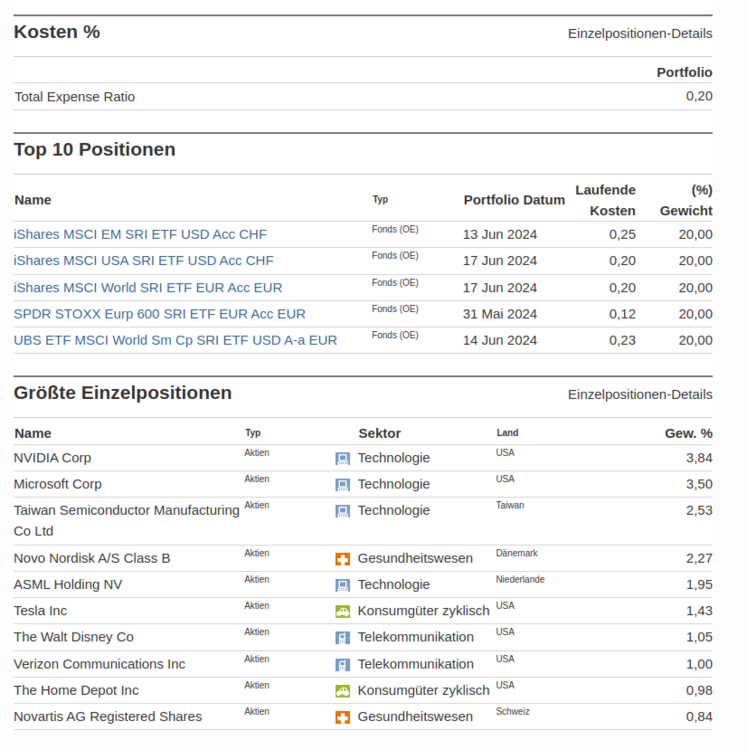This screenshot has width=747, height=750.
Task: Click the Gesundheitswesen icon in Novartis AG row
Action: [342, 717]
